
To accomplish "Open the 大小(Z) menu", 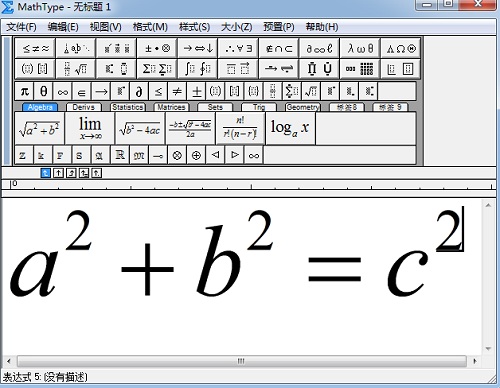I will pyautogui.click(x=236, y=27).
